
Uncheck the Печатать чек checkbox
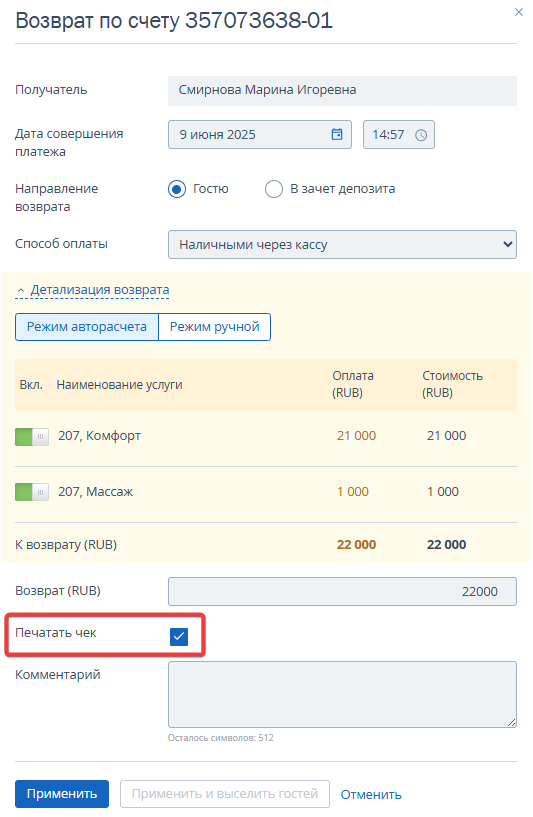click(179, 636)
